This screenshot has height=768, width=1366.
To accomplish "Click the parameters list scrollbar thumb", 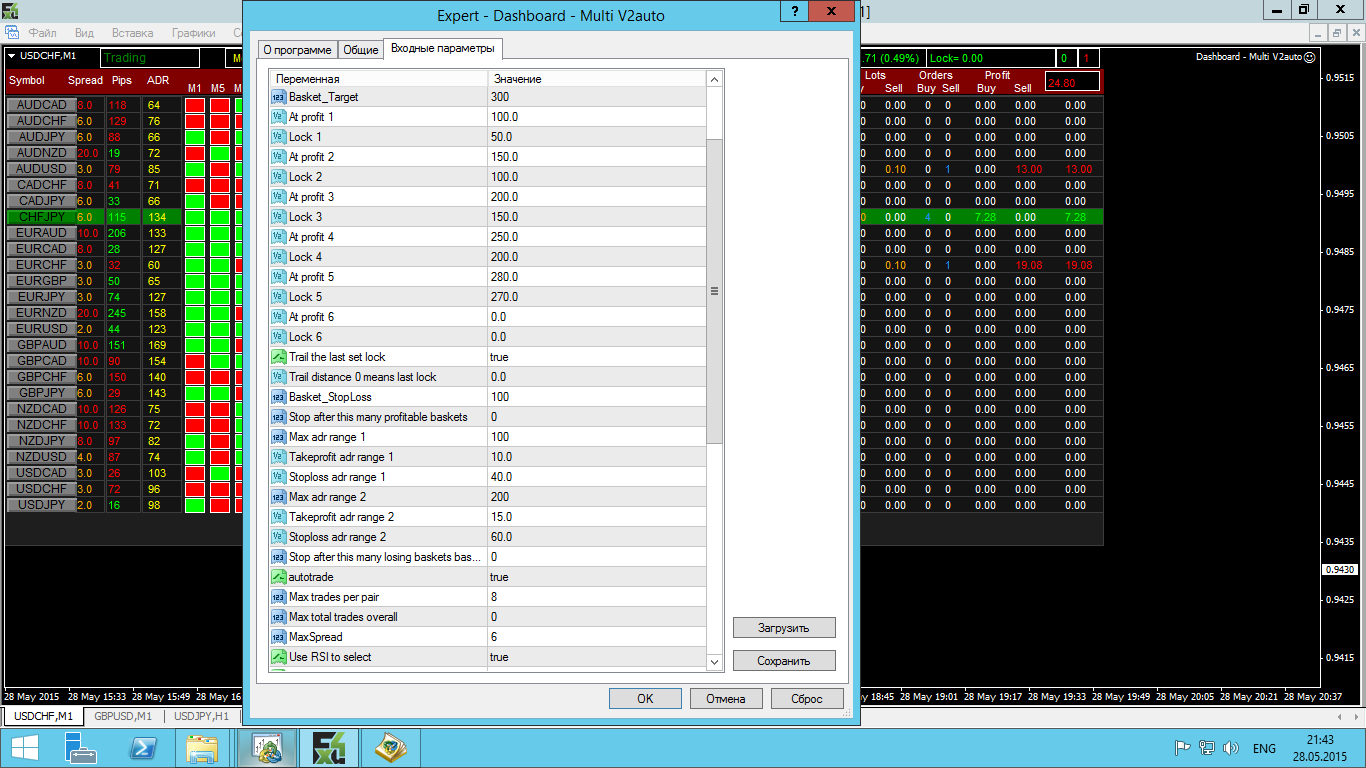I will [714, 291].
